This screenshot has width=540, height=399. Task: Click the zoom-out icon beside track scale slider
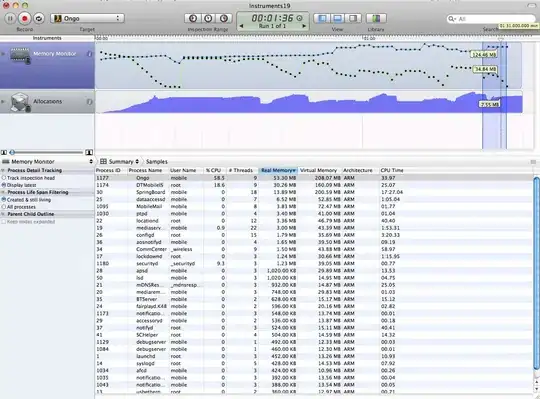4,152
